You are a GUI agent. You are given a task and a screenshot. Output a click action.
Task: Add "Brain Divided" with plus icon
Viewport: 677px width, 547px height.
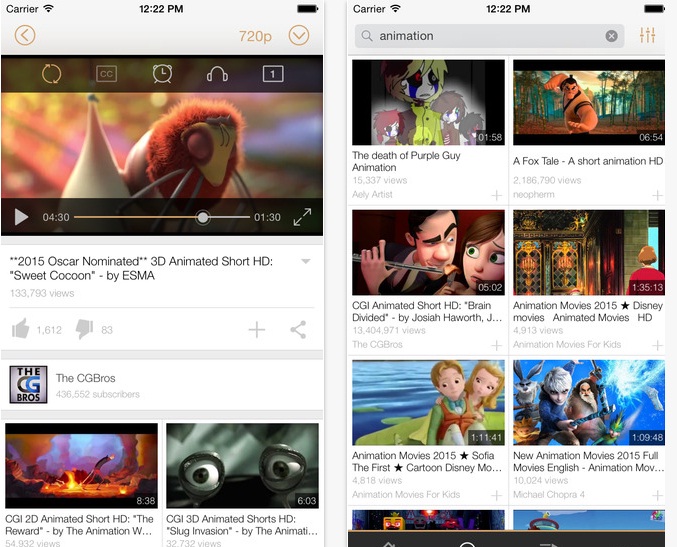[497, 345]
